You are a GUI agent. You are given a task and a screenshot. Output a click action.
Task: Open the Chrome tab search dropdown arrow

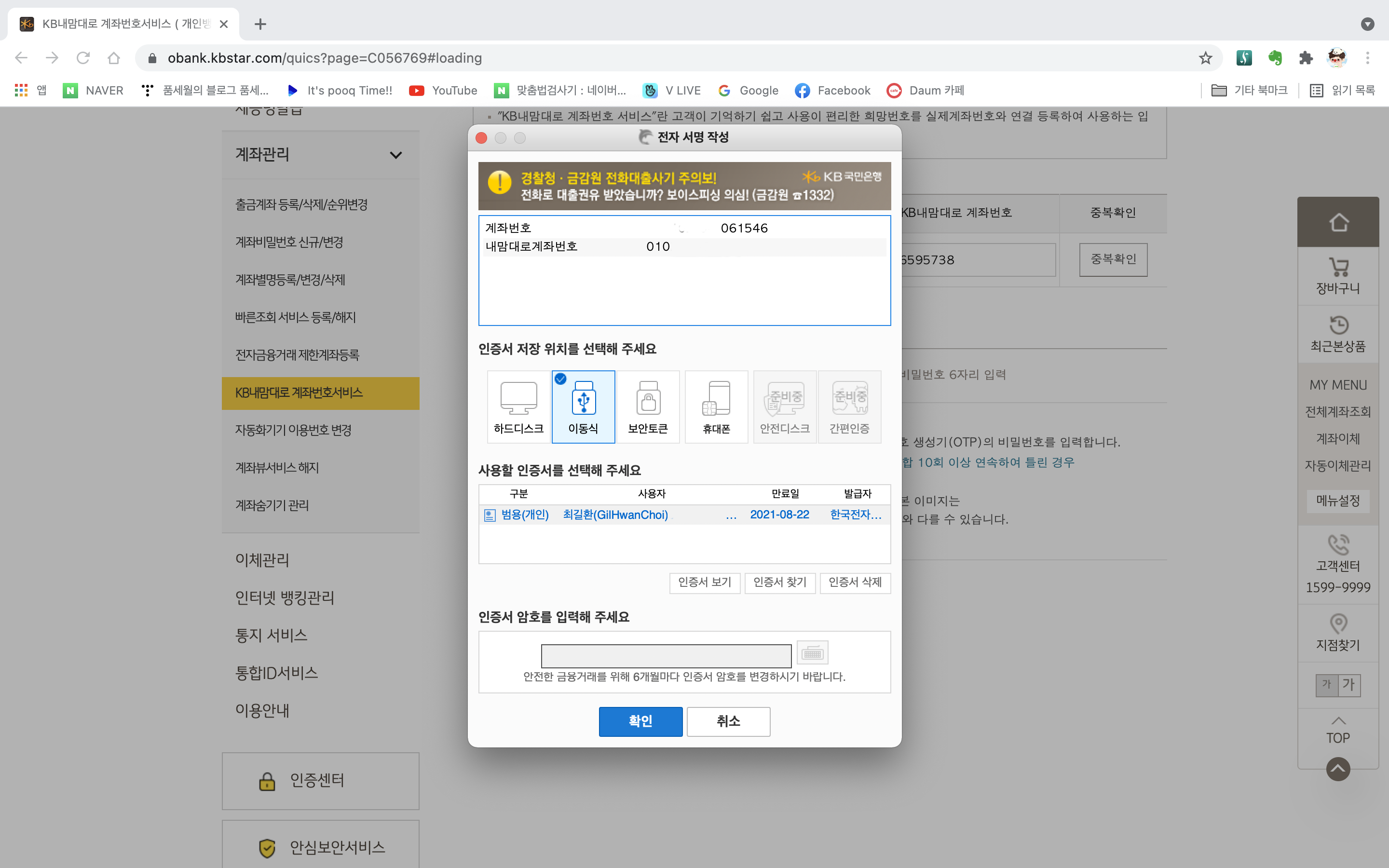(x=1367, y=24)
